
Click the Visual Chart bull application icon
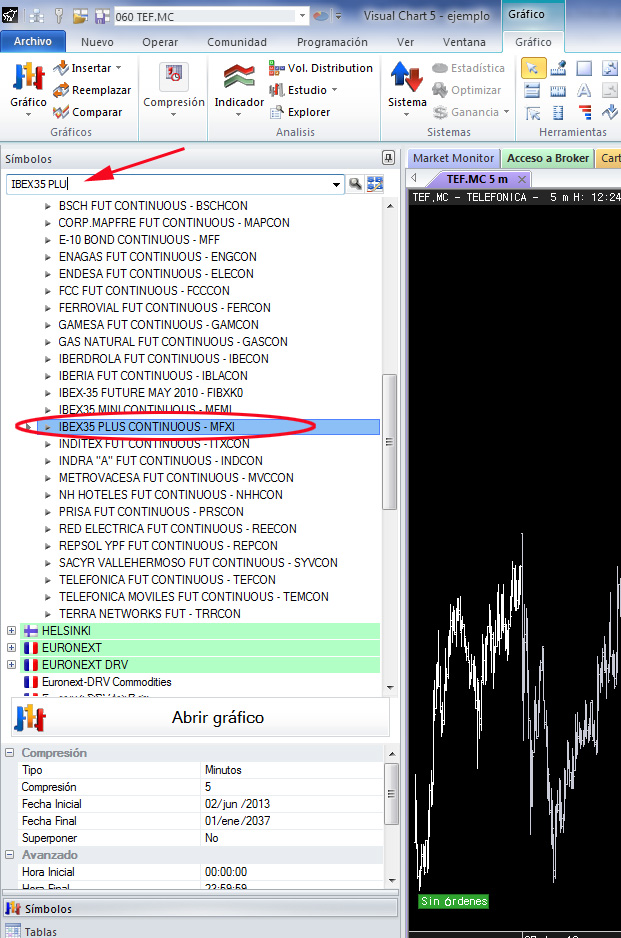10,16
